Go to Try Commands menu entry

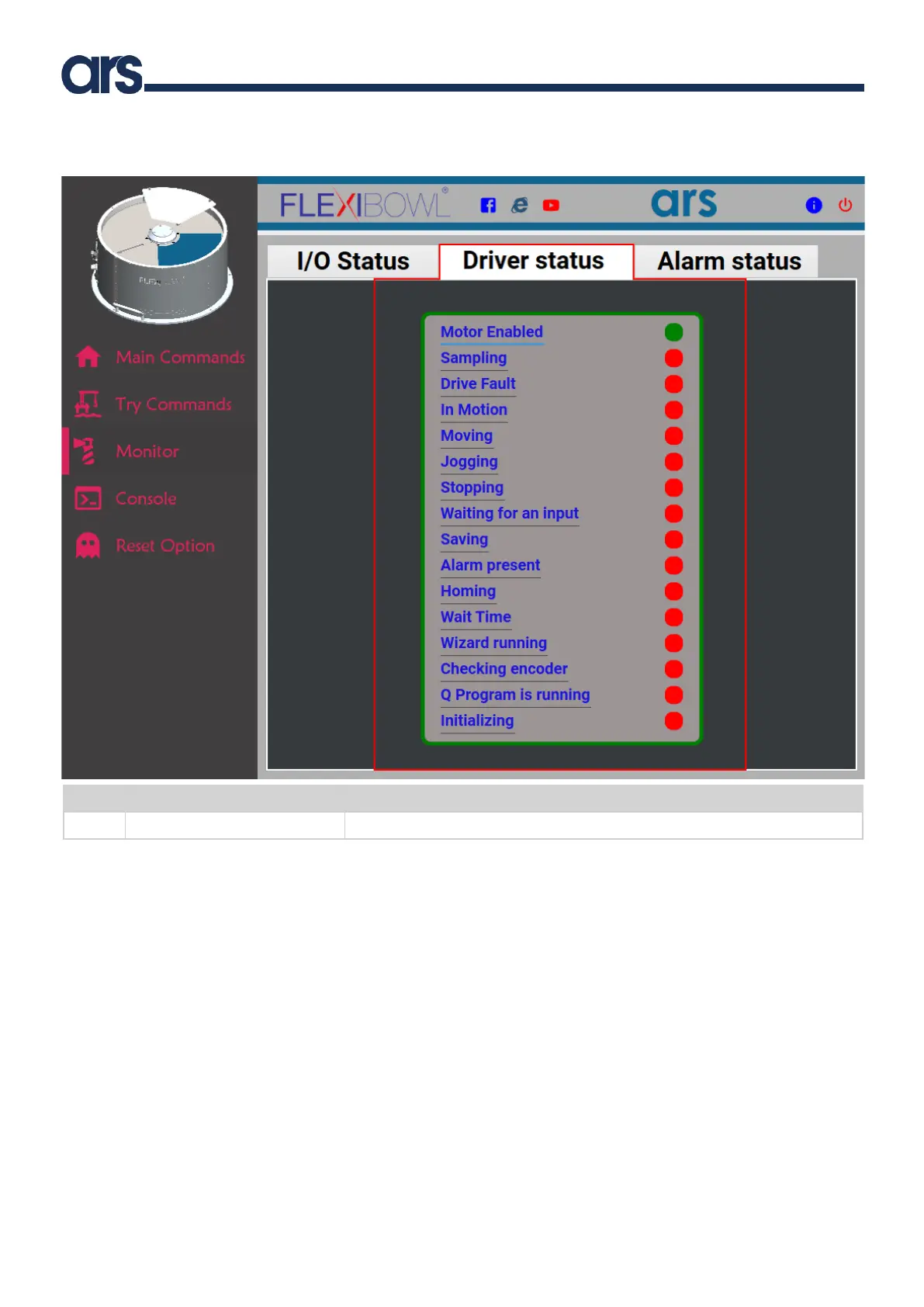pyautogui.click(x=174, y=404)
